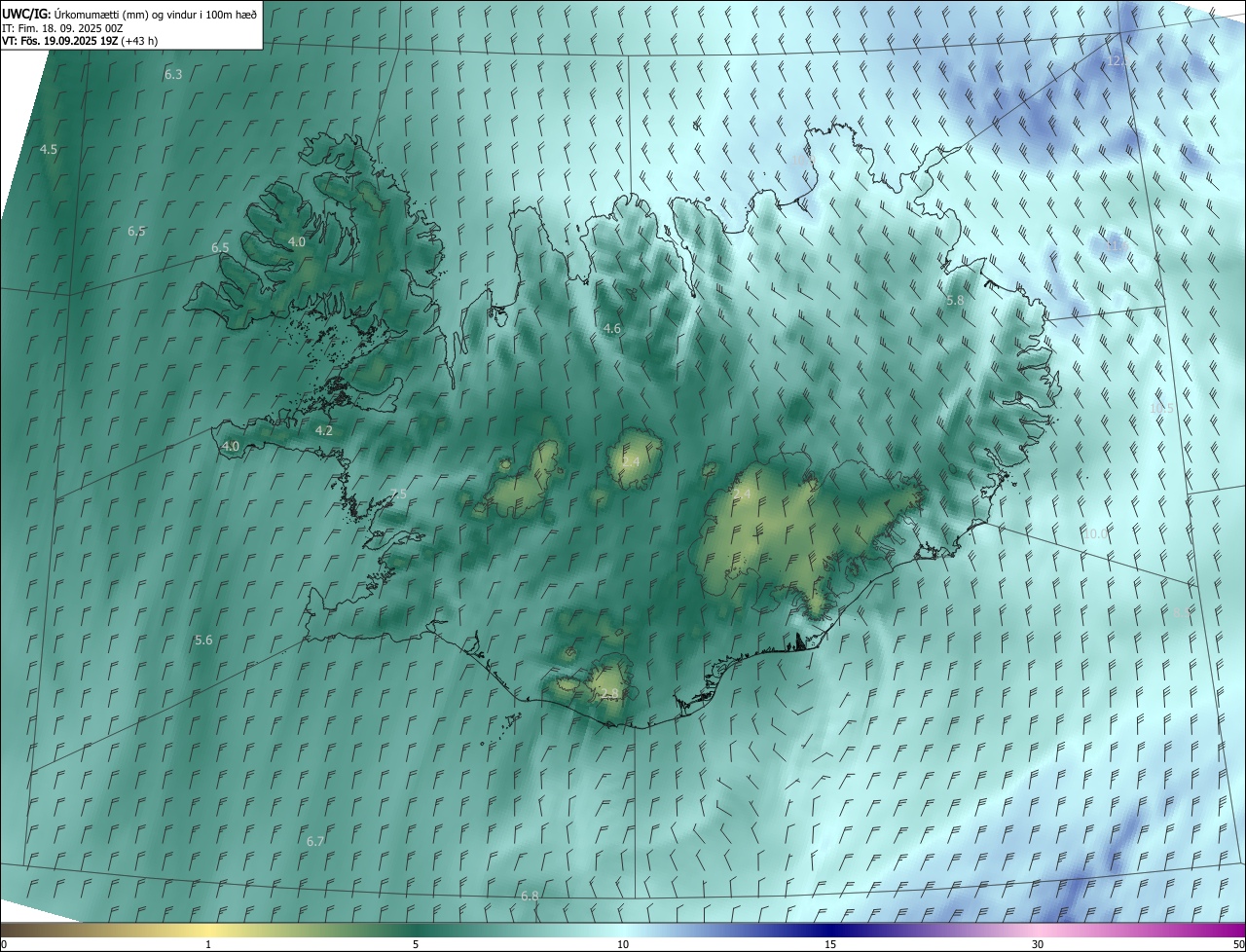Click the 6.3 value on the map
Image resolution: width=1246 pixels, height=952 pixels.
coord(173,74)
